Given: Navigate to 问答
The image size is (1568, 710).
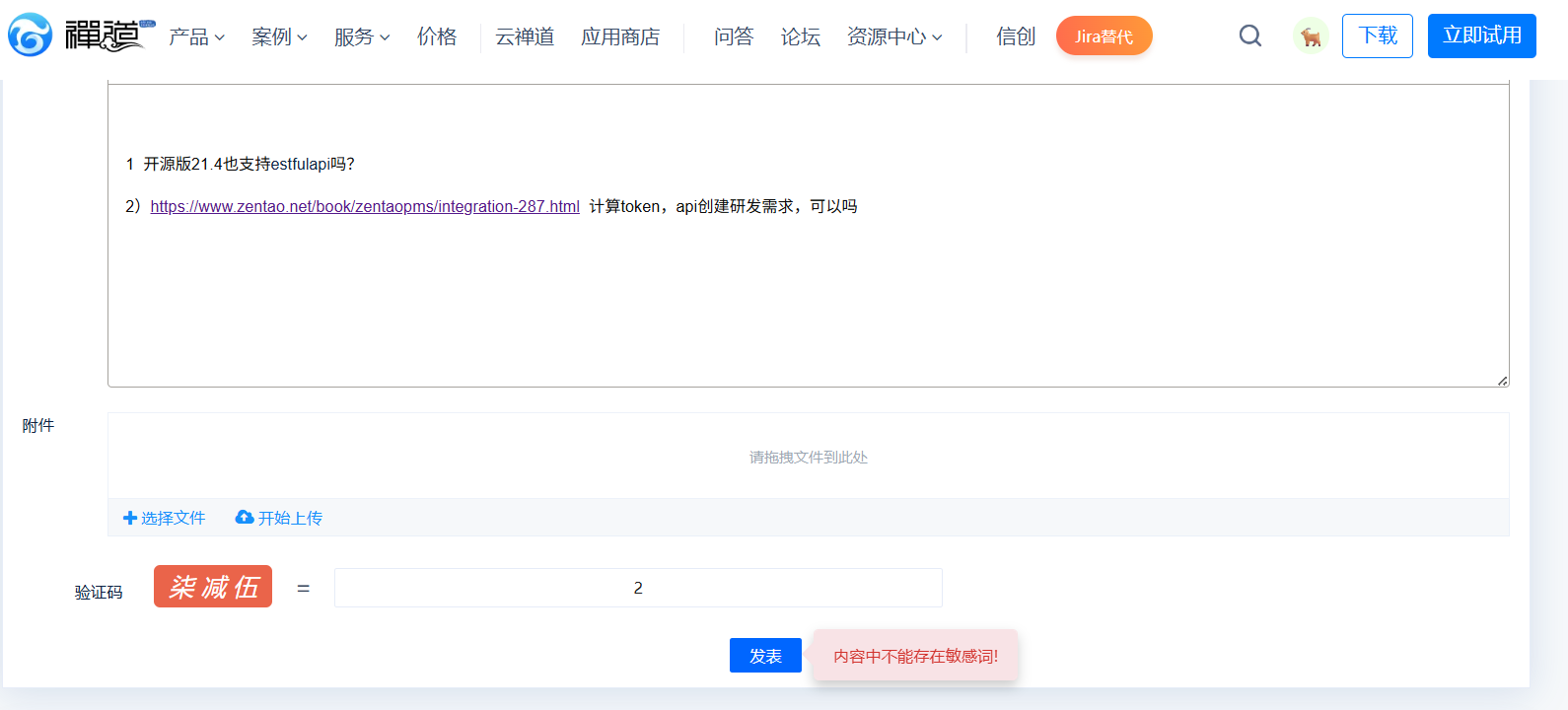Looking at the screenshot, I should pos(734,36).
